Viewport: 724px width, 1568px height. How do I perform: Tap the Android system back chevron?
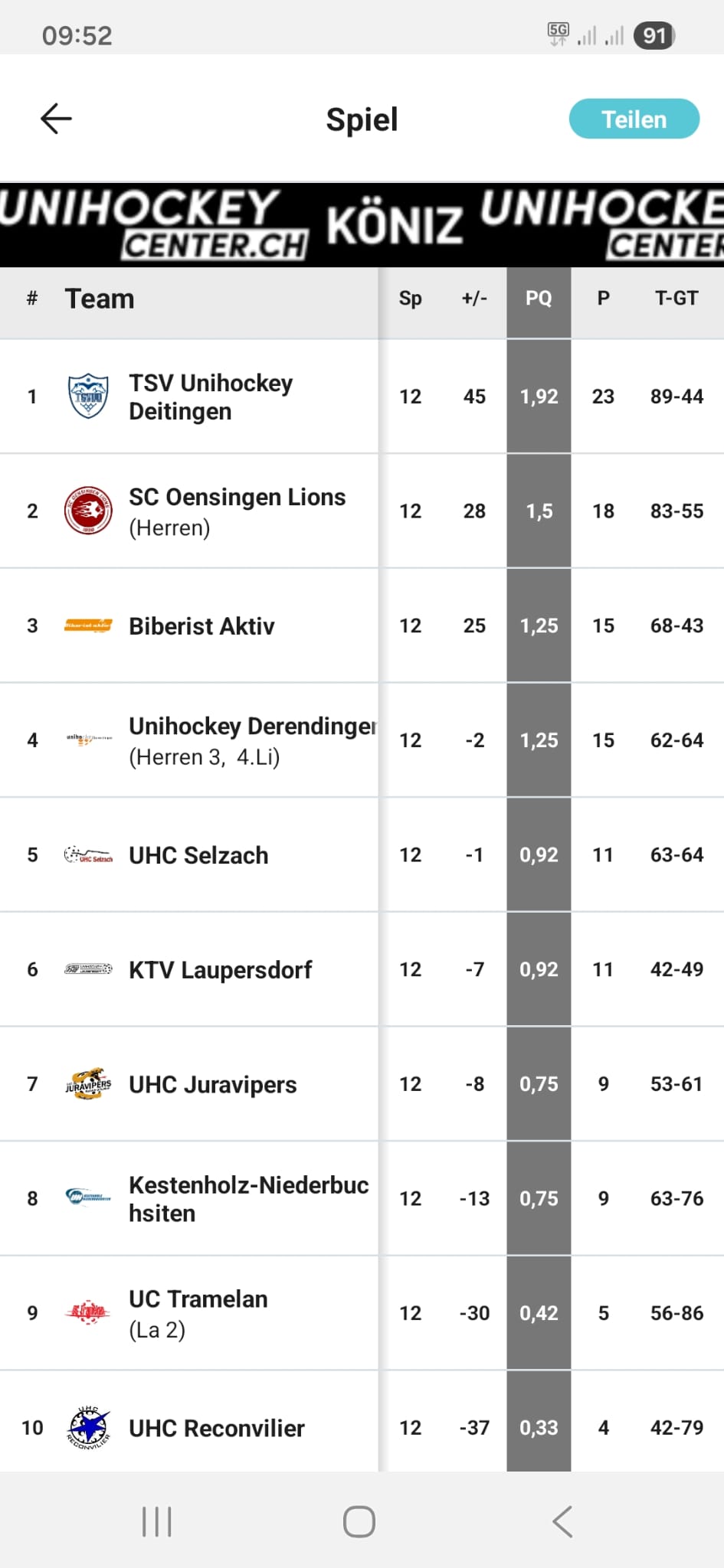click(x=563, y=1521)
